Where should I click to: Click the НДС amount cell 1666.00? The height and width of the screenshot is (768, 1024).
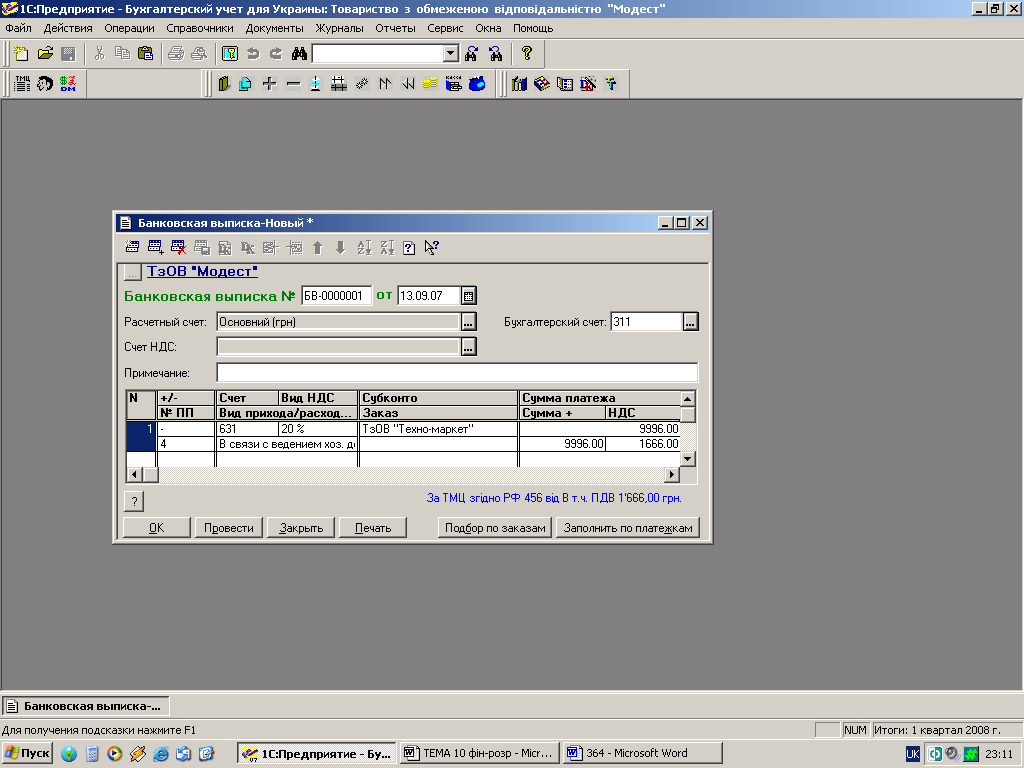643,444
